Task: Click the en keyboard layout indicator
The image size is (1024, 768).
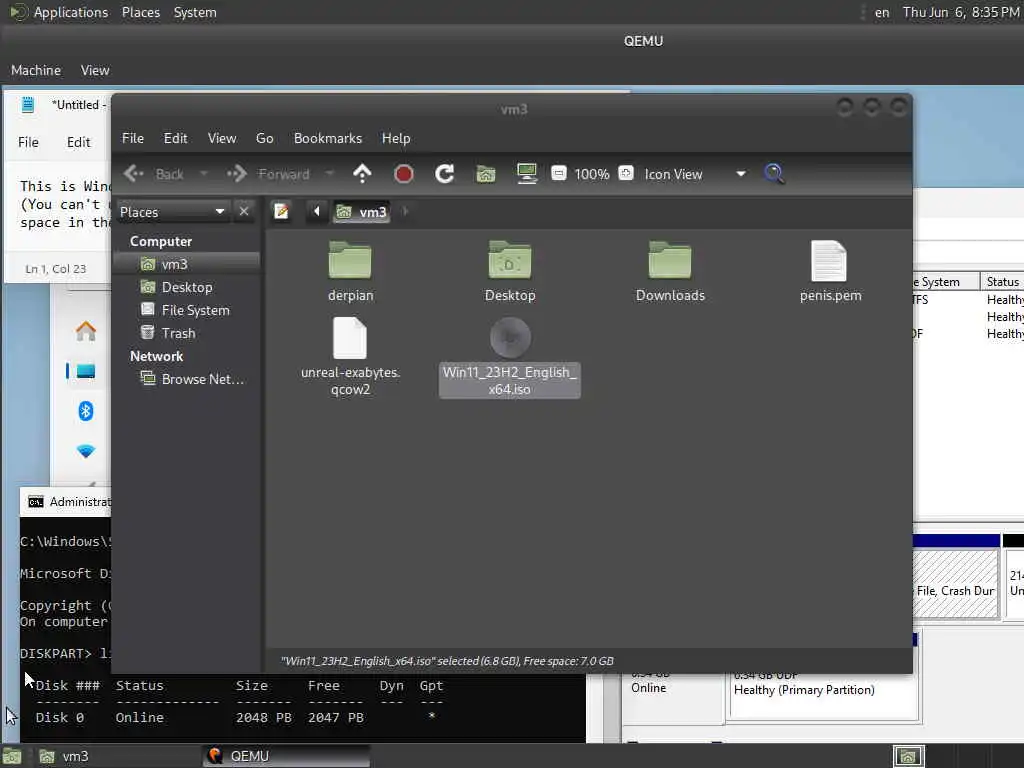Action: (882, 12)
